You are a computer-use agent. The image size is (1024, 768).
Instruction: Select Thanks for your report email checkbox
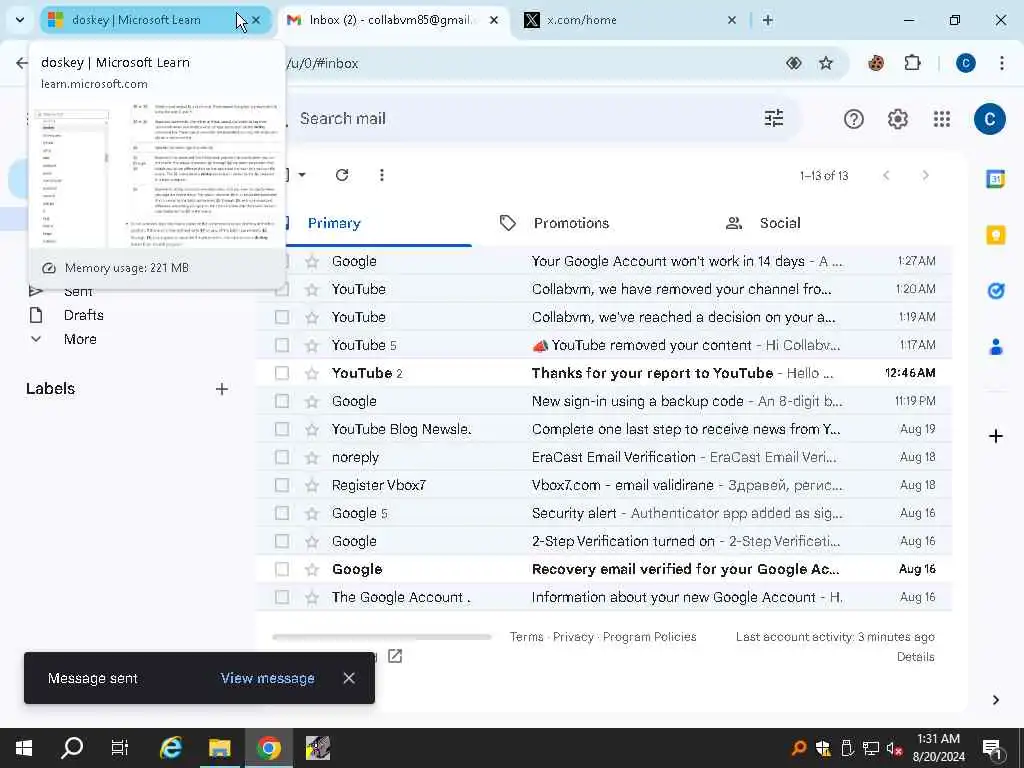coord(281,374)
